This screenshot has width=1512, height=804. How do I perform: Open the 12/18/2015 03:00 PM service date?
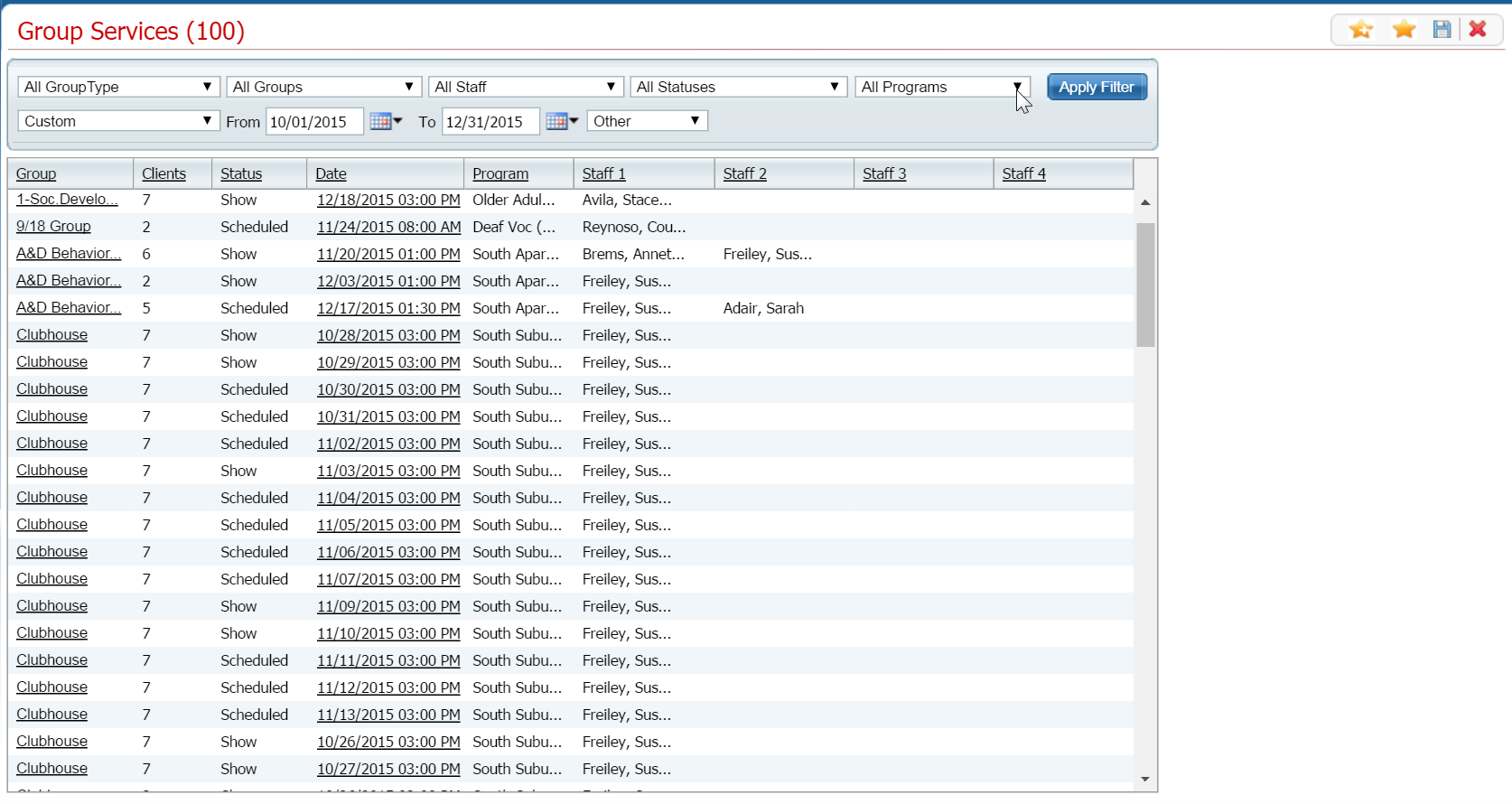point(388,200)
